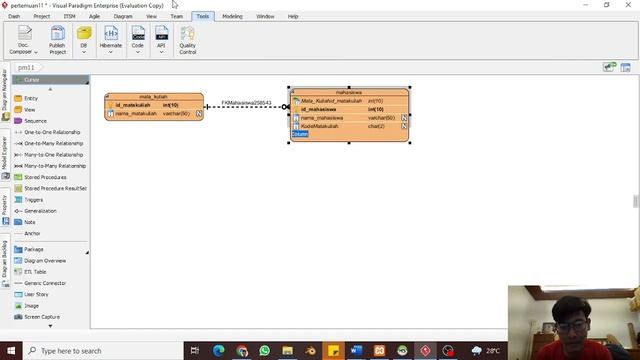Screen dimensions: 640x360
Task: Select the id_matakuliah column
Action: [x=133, y=105]
